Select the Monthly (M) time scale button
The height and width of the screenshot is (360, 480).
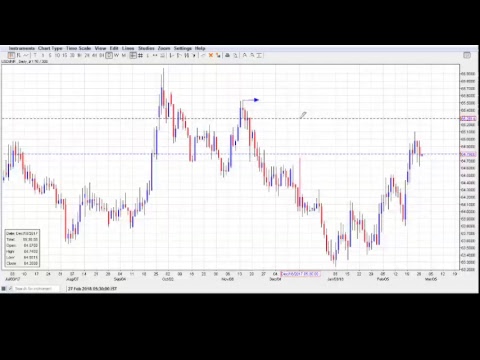pos(124,55)
